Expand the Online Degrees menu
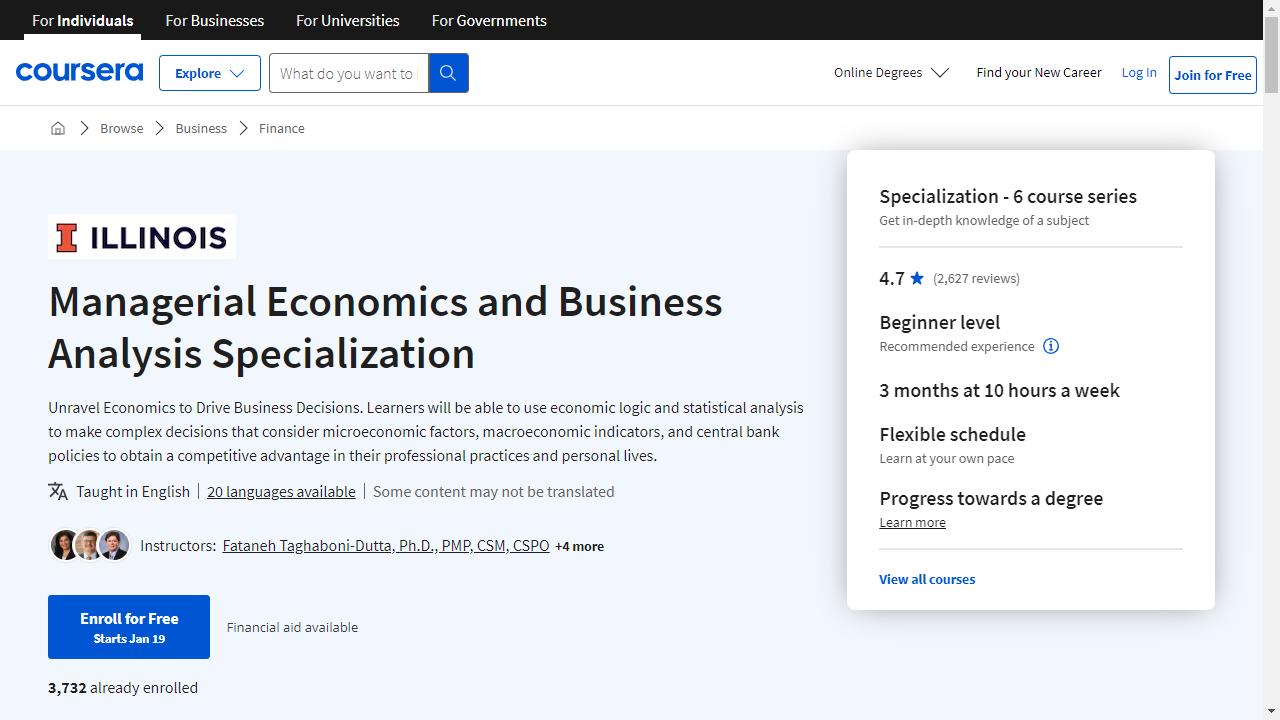This screenshot has width=1280, height=720. point(891,72)
